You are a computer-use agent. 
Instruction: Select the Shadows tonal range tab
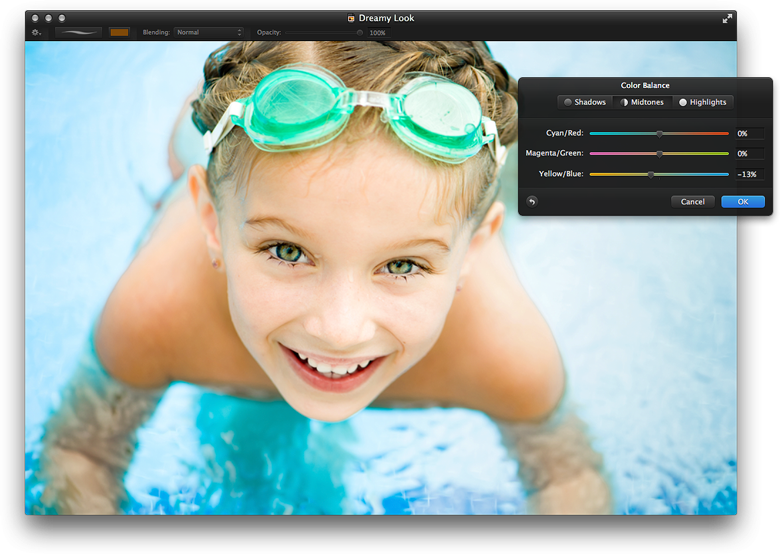585,102
